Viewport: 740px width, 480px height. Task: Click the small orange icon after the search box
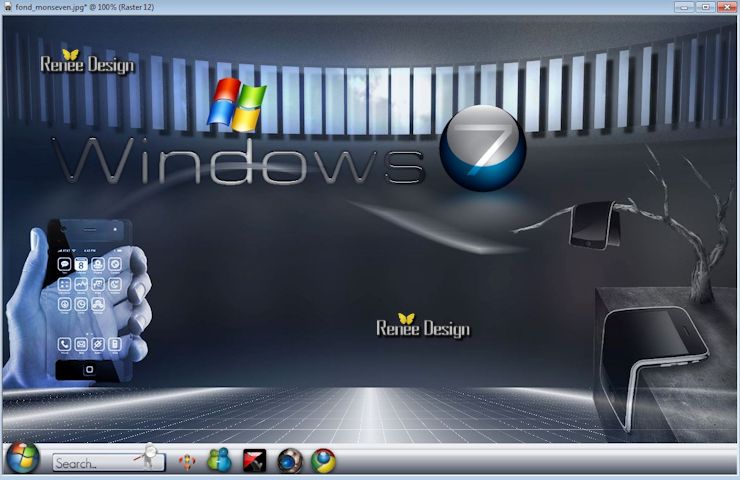pyautogui.click(x=187, y=462)
